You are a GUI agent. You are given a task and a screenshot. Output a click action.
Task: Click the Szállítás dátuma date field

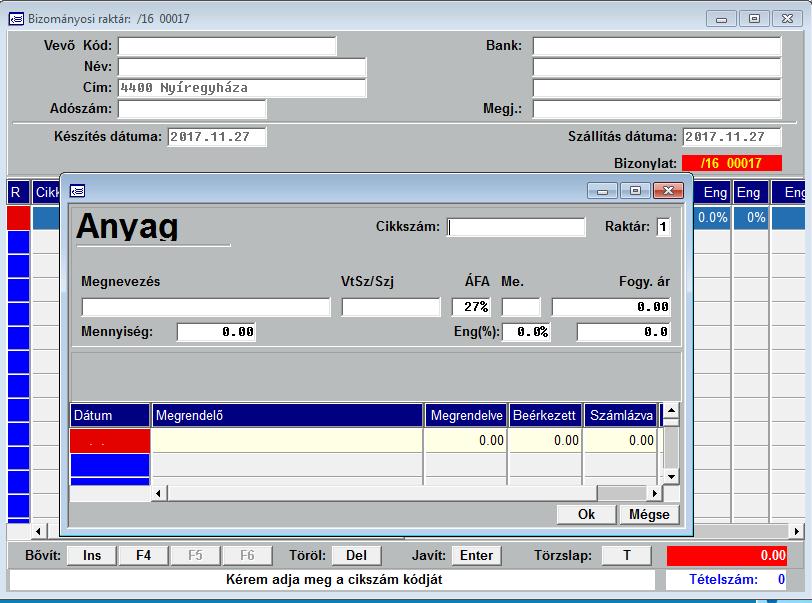click(x=732, y=137)
